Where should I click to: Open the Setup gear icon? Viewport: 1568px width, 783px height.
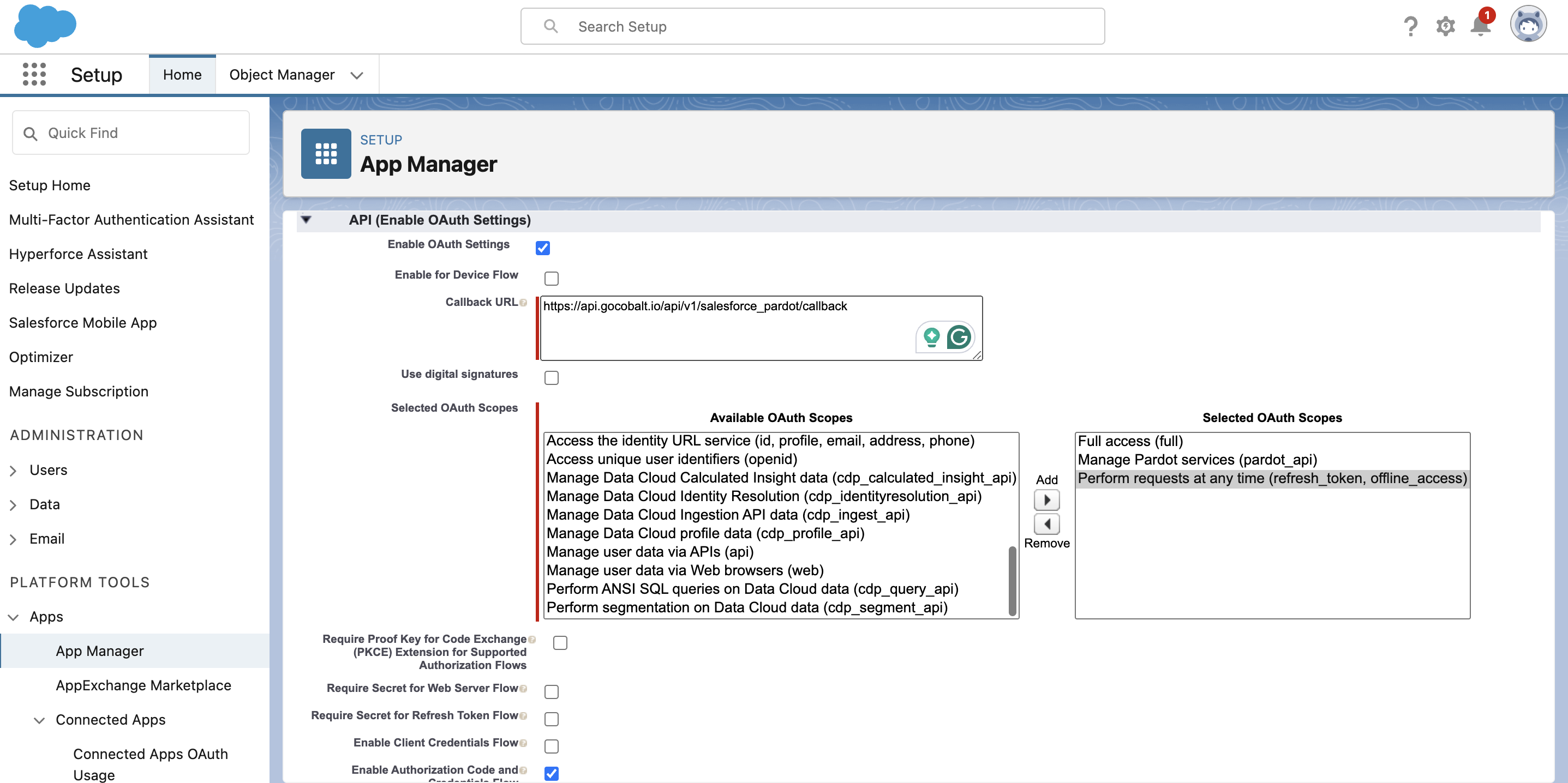1446,26
